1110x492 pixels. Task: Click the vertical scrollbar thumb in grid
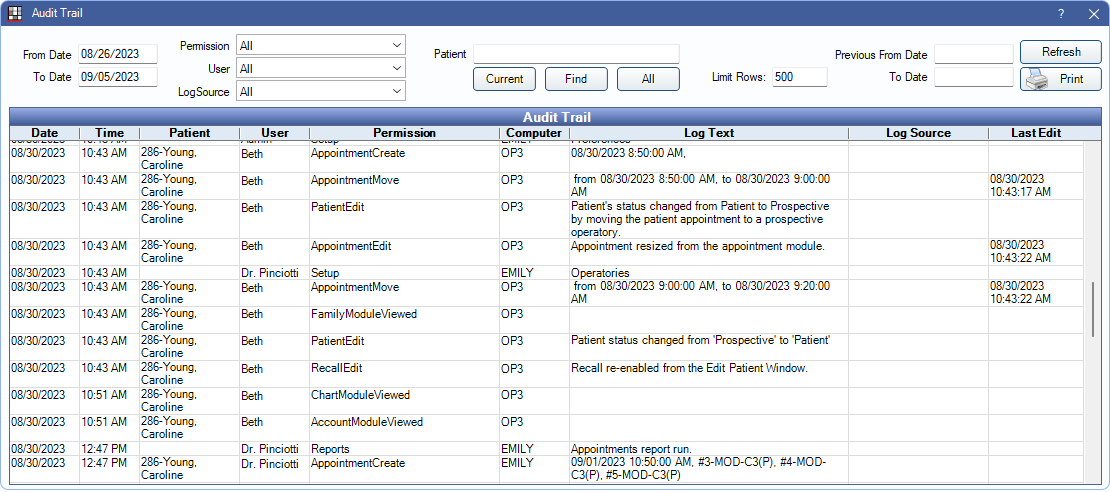coord(1093,310)
